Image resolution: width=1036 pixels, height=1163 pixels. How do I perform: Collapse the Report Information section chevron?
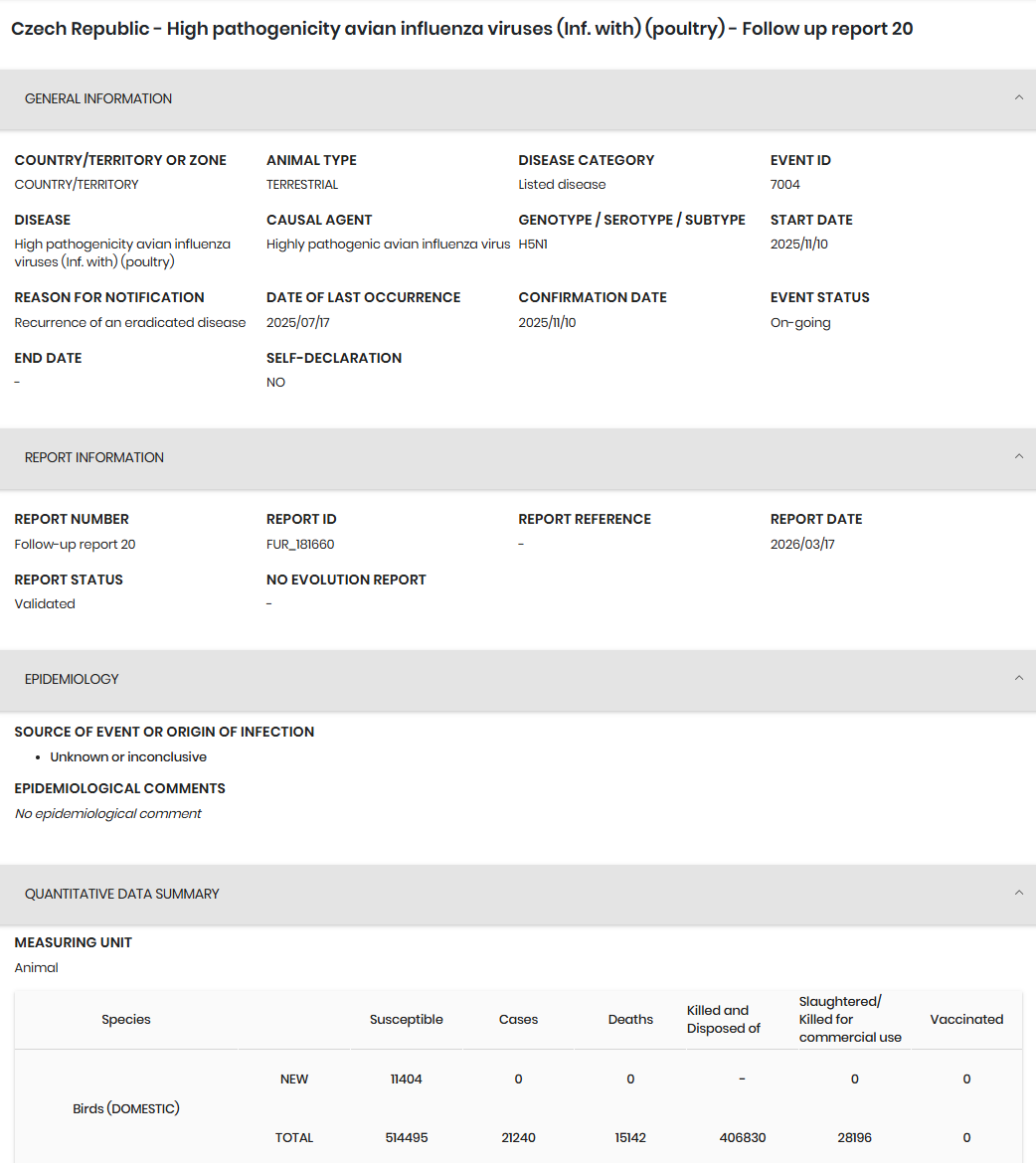[1018, 457]
